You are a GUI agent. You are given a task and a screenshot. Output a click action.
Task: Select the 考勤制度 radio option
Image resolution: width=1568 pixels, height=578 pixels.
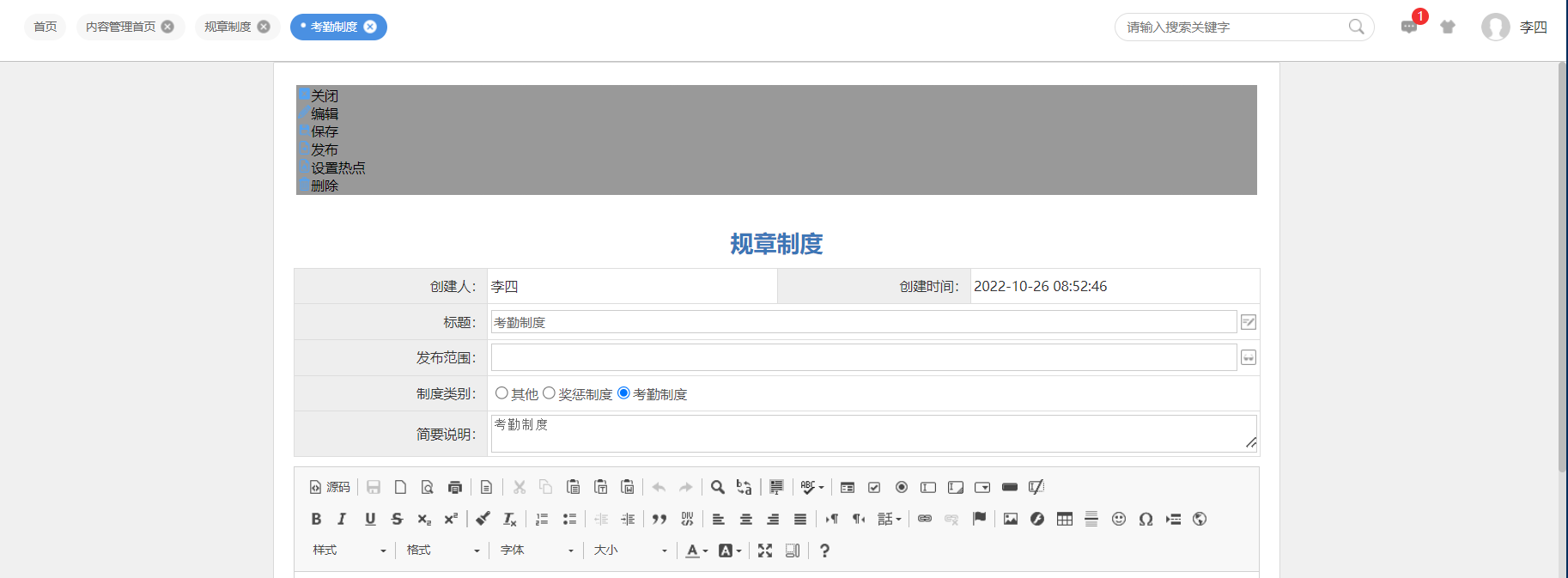click(x=623, y=392)
